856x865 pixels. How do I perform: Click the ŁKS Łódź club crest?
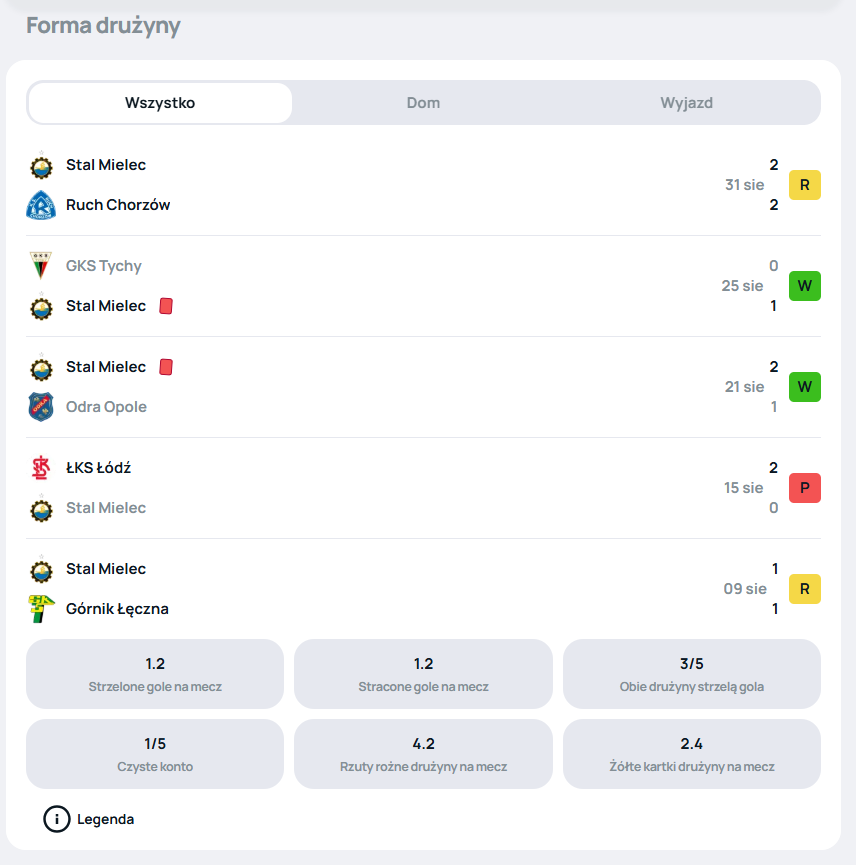[41, 468]
